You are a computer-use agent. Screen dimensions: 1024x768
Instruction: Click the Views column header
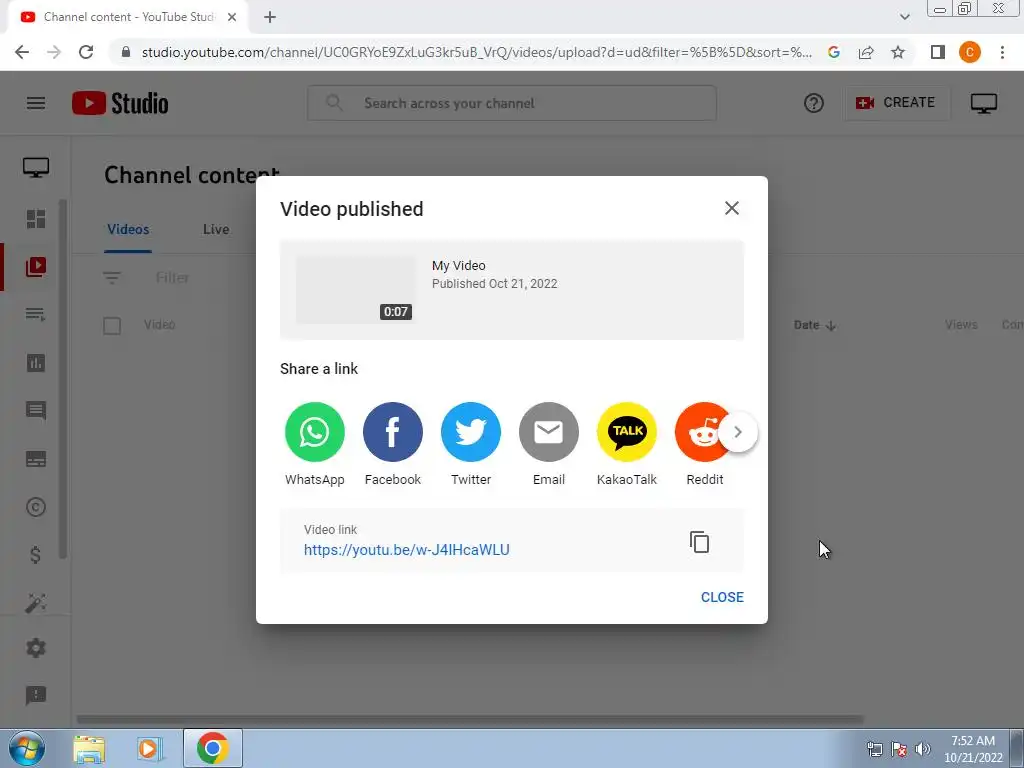coord(961,325)
